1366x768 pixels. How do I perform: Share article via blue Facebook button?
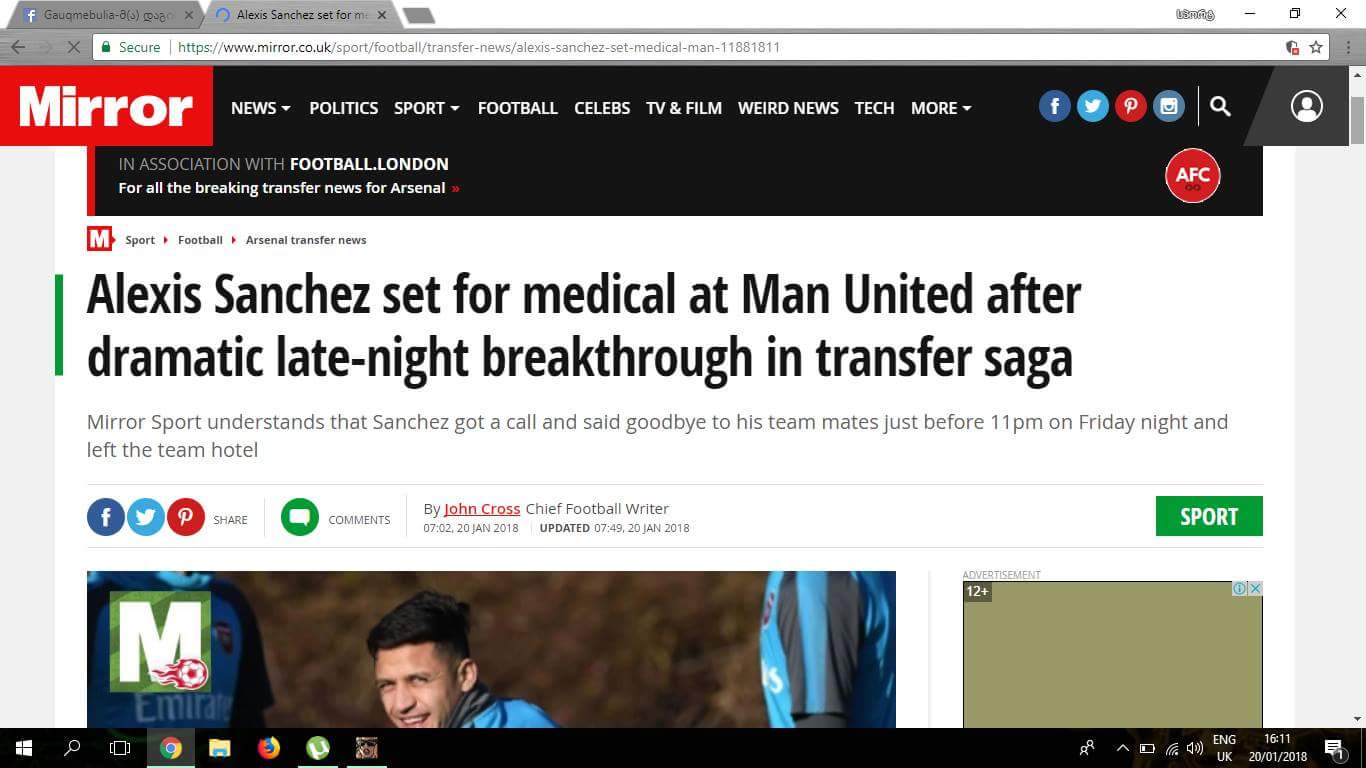pyautogui.click(x=106, y=517)
